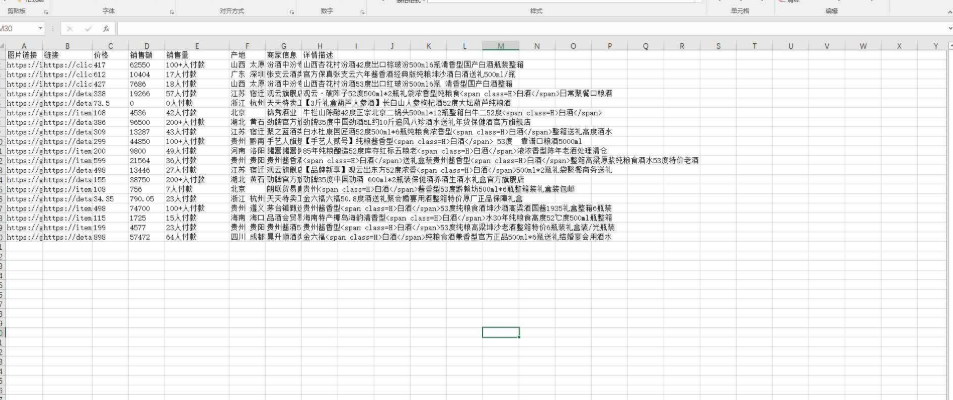Select the sales amount cell 19266

point(146,93)
